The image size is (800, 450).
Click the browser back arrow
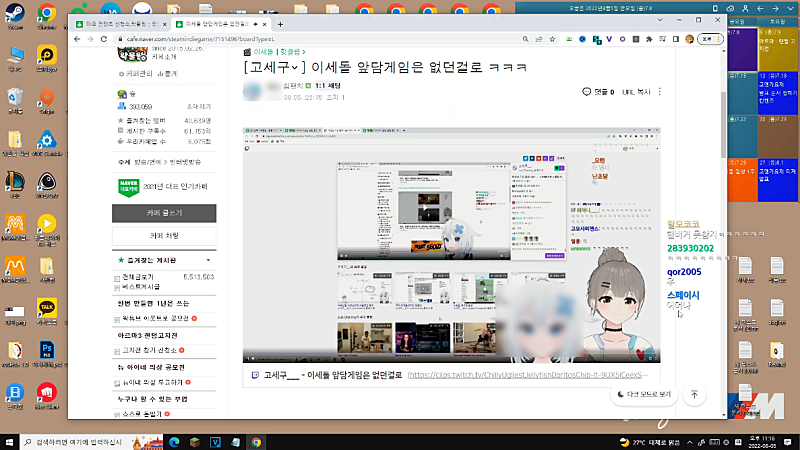[x=77, y=38]
